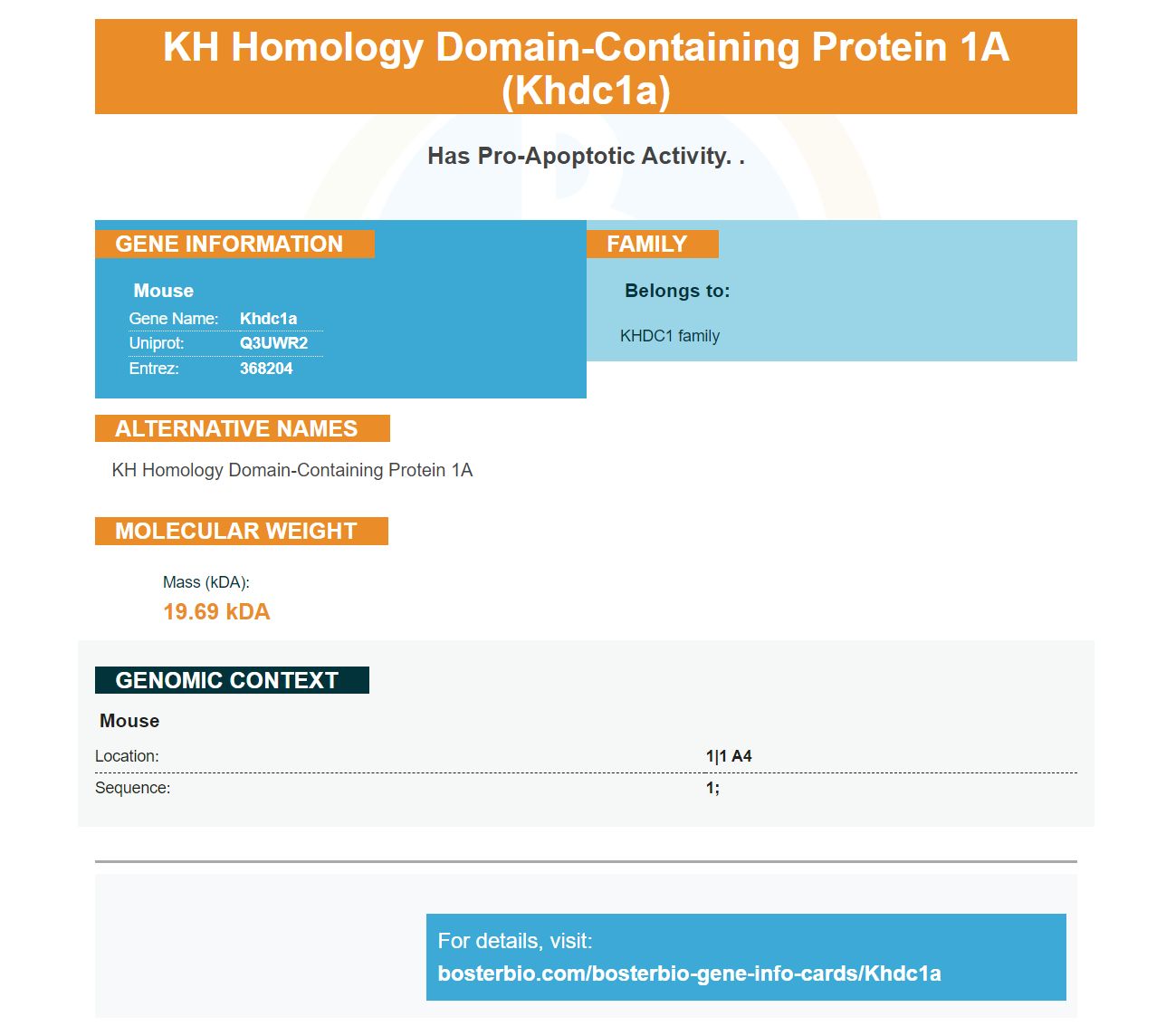Click the page title banner Khdc1a
1166x1036 pixels.
586,67
